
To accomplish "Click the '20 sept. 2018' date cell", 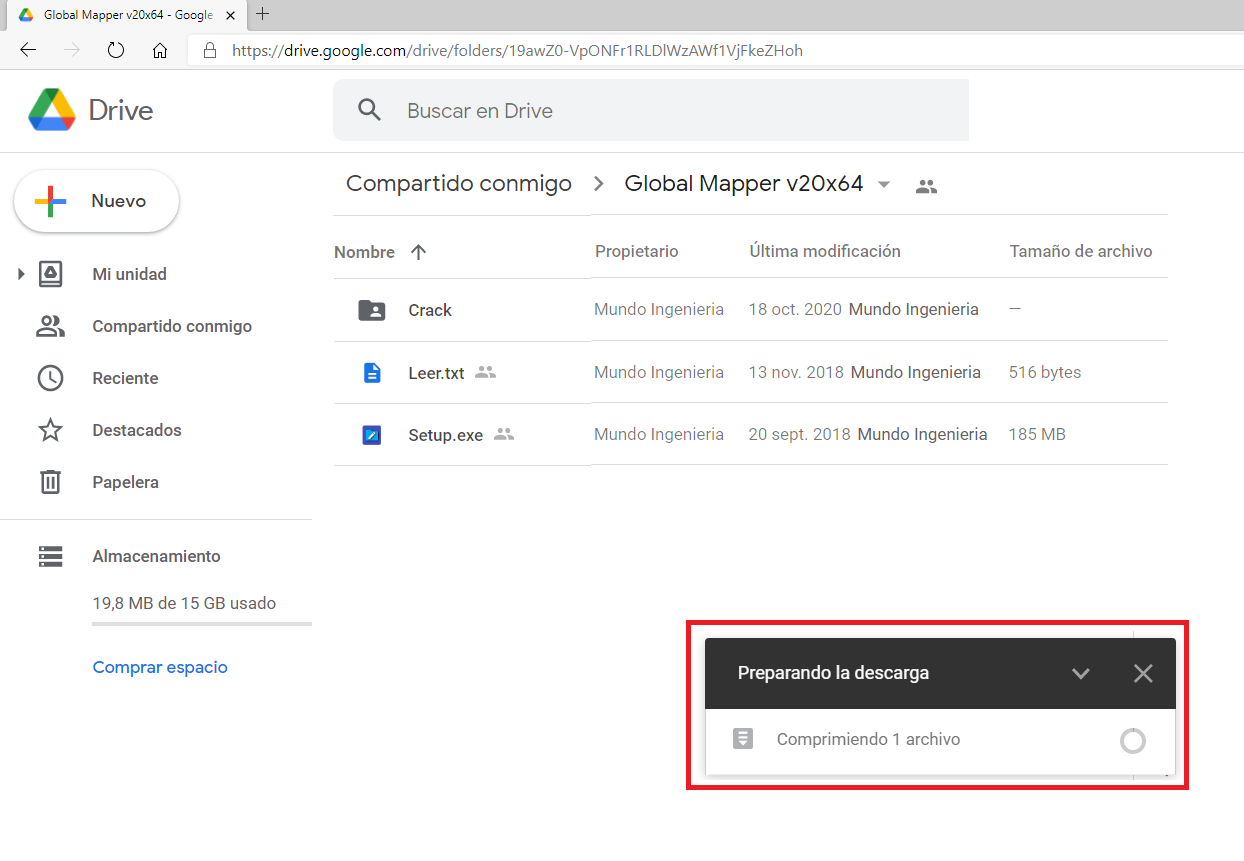I will (799, 434).
